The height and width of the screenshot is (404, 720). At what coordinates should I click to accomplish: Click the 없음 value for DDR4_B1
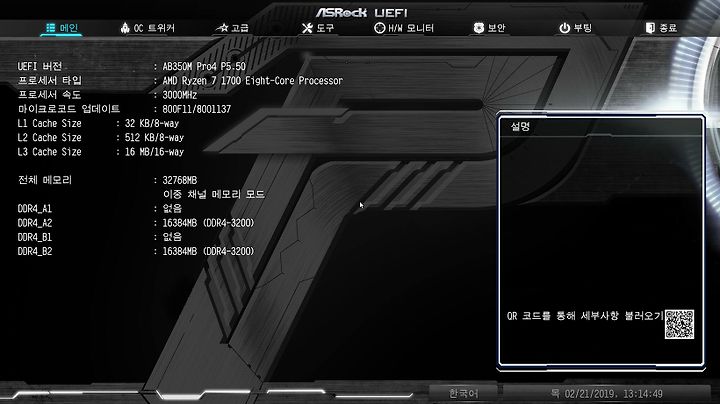[x=172, y=237]
